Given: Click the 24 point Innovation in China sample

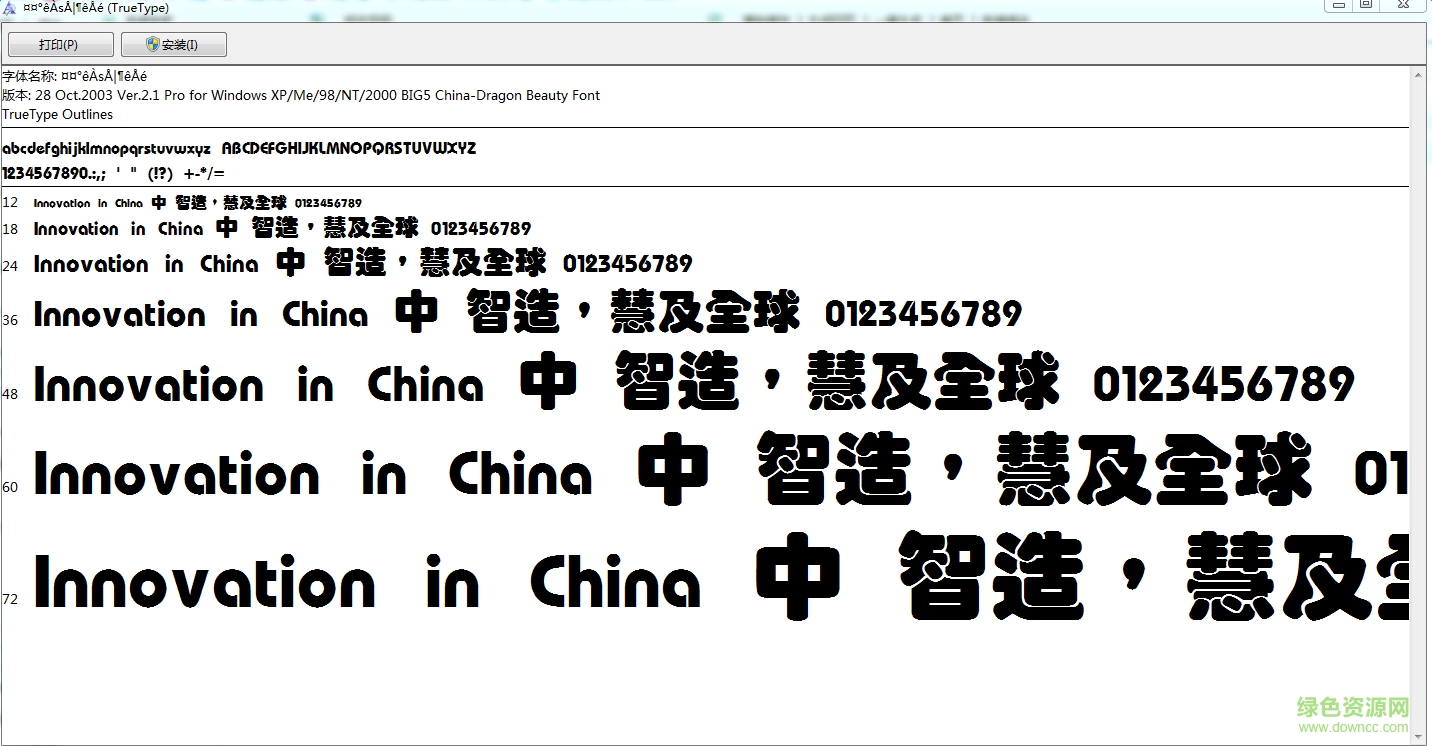Looking at the screenshot, I should (146, 264).
